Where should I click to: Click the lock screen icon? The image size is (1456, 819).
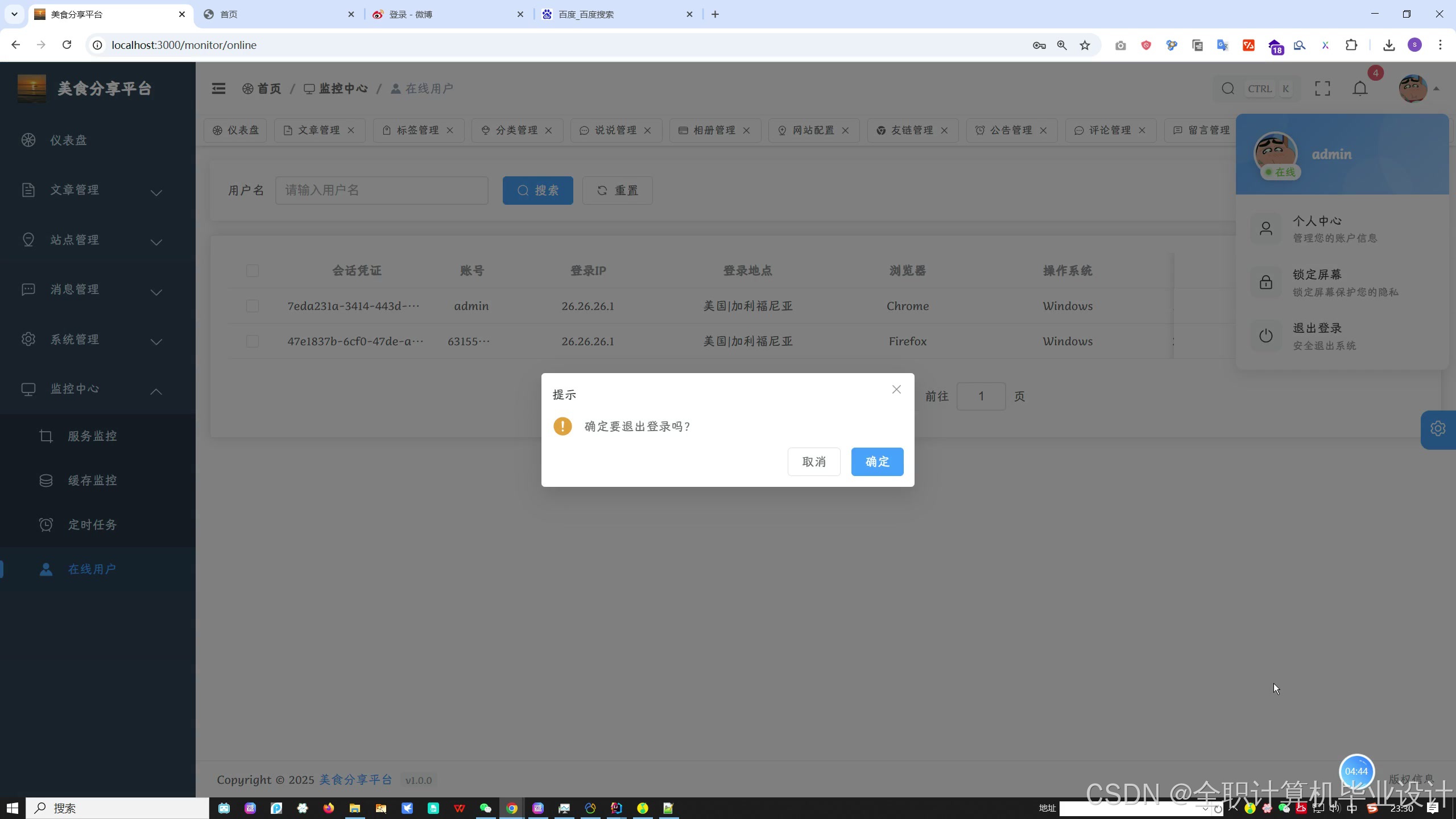point(1265,282)
